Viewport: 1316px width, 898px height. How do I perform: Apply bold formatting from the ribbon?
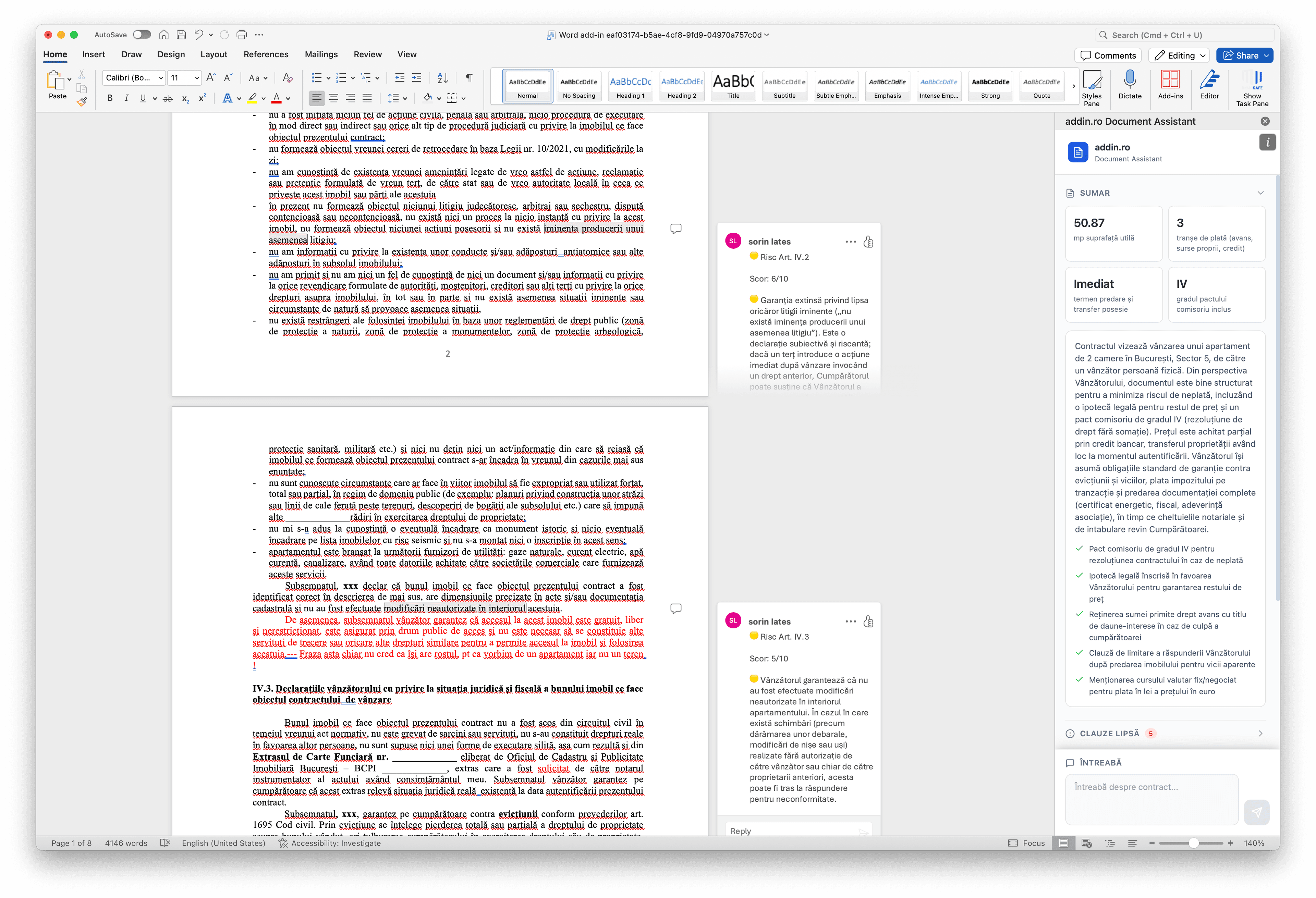click(110, 98)
